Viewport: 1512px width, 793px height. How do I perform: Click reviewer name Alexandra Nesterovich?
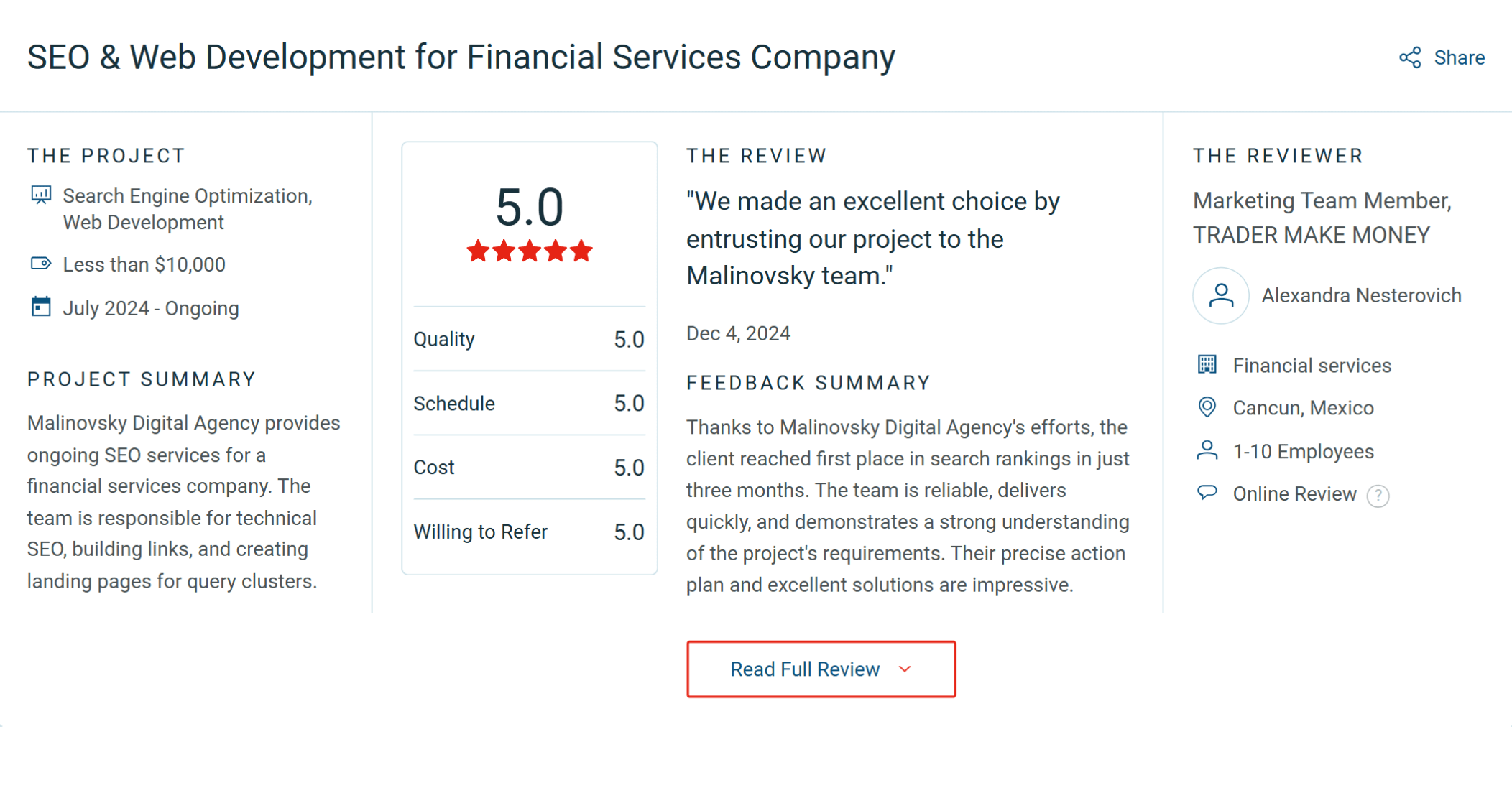click(x=1361, y=295)
